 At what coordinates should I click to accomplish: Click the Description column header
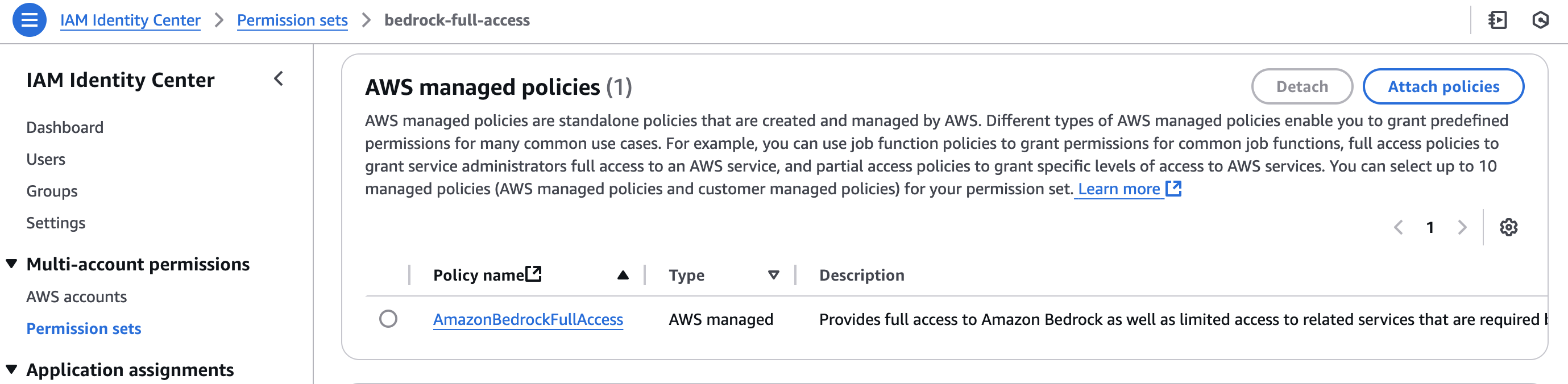click(x=861, y=275)
